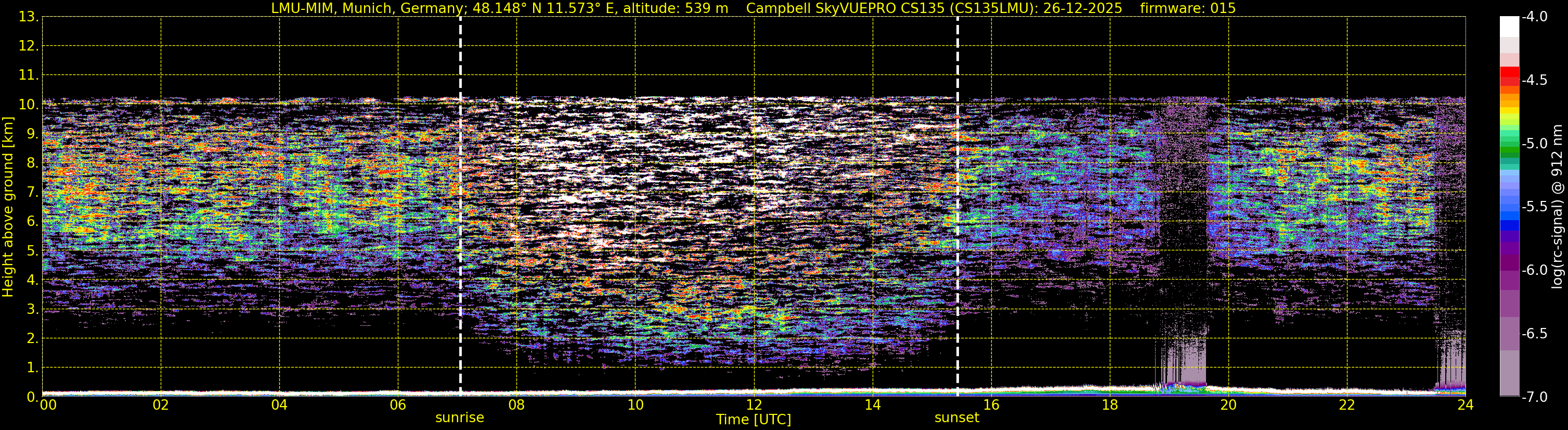Click the 'sunrise' label below the time axis
The width and height of the screenshot is (1568, 430).
click(x=460, y=418)
